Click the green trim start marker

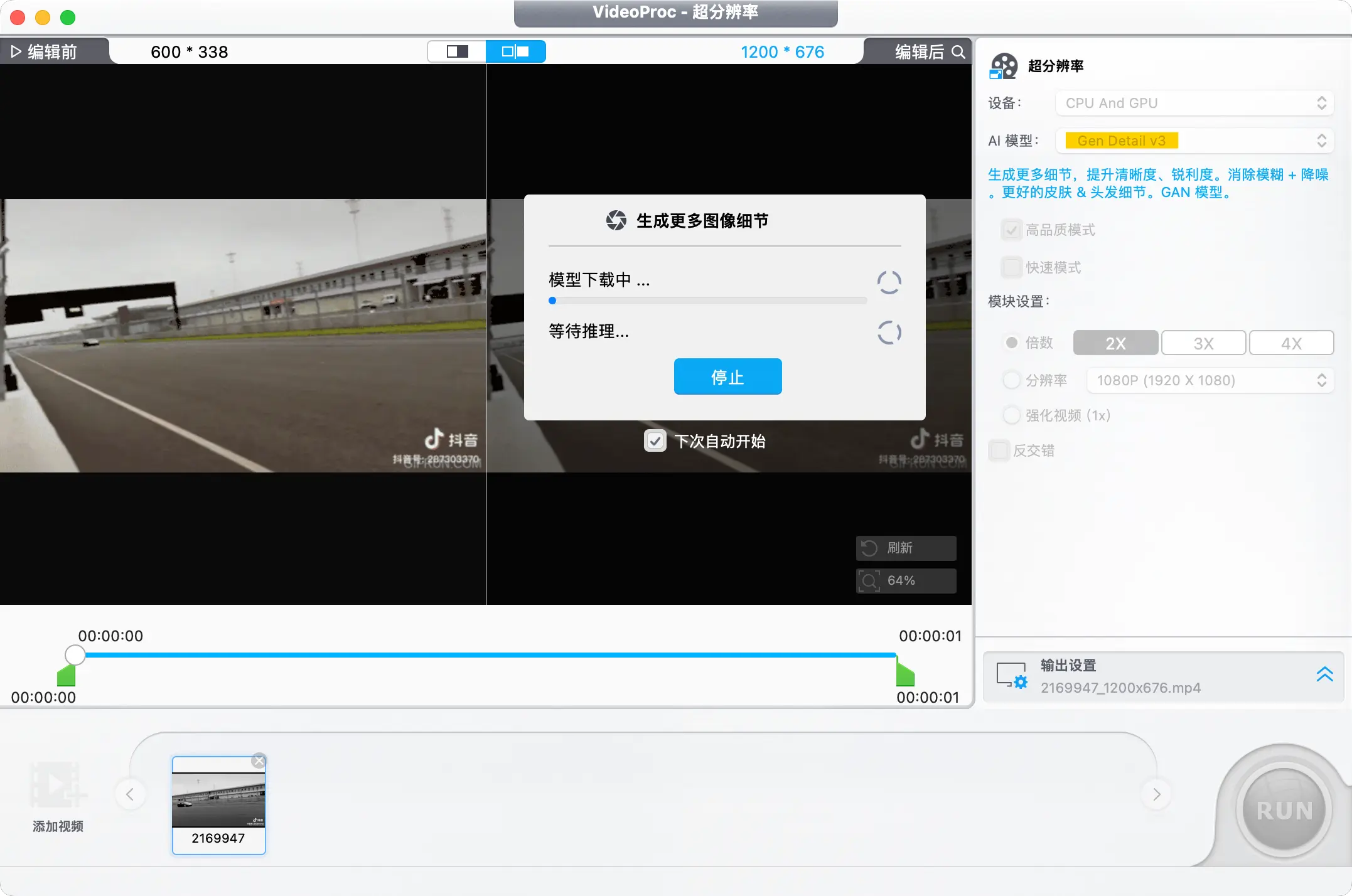pyautogui.click(x=67, y=676)
